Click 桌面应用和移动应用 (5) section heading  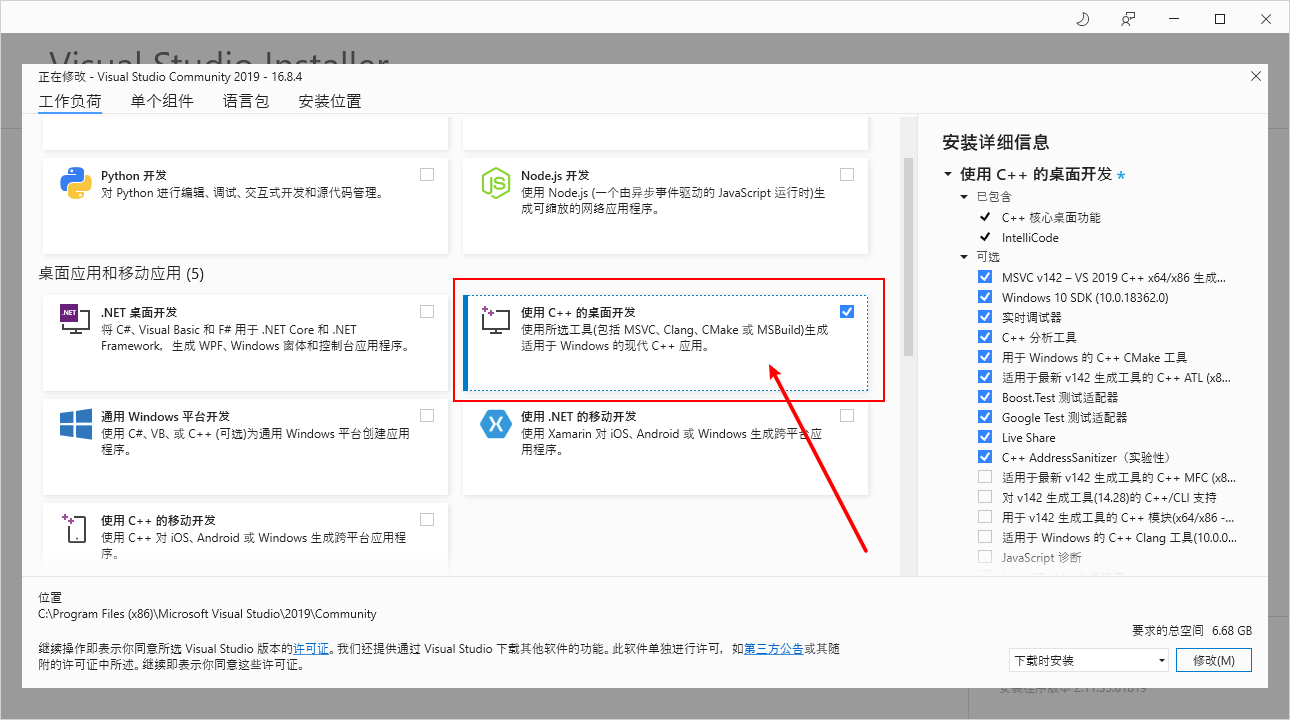(x=121, y=273)
